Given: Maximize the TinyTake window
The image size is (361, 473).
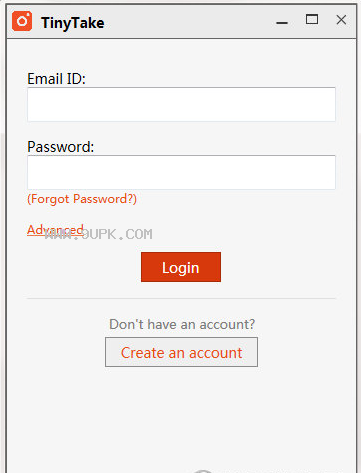Looking at the screenshot, I should click(x=312, y=19).
